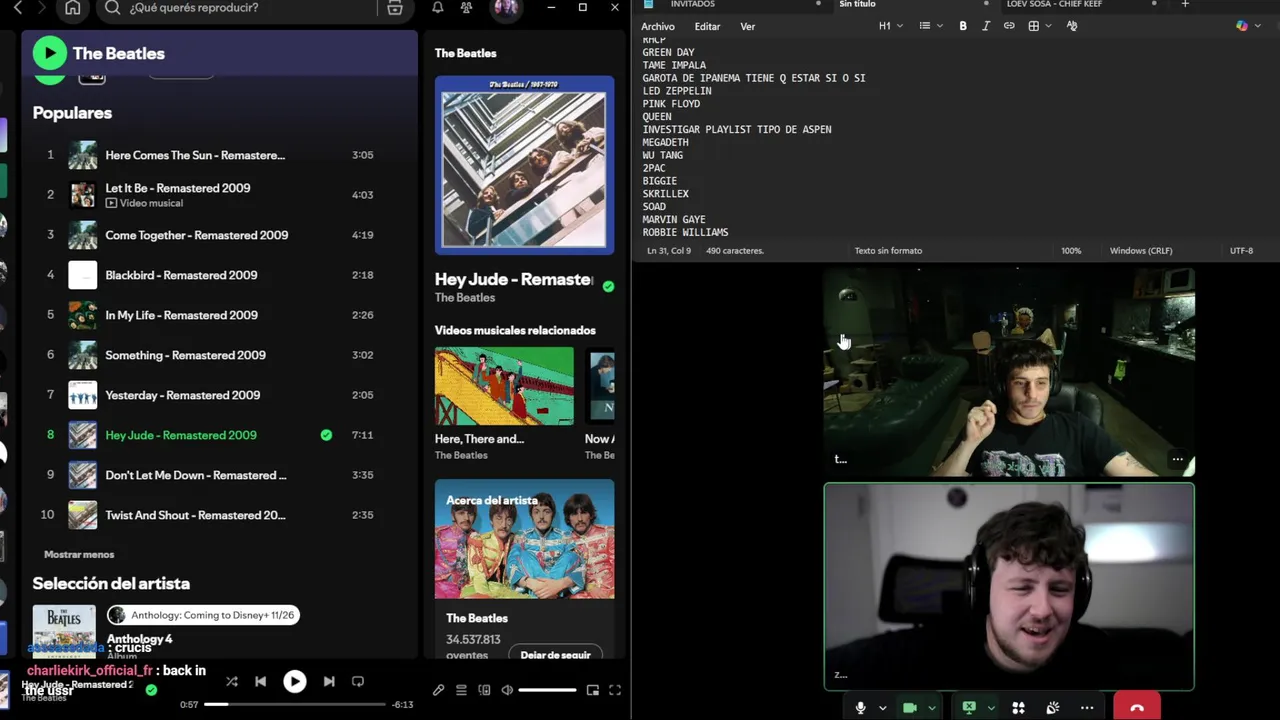Open the table dropdown in Notepad

[x=1039, y=26]
